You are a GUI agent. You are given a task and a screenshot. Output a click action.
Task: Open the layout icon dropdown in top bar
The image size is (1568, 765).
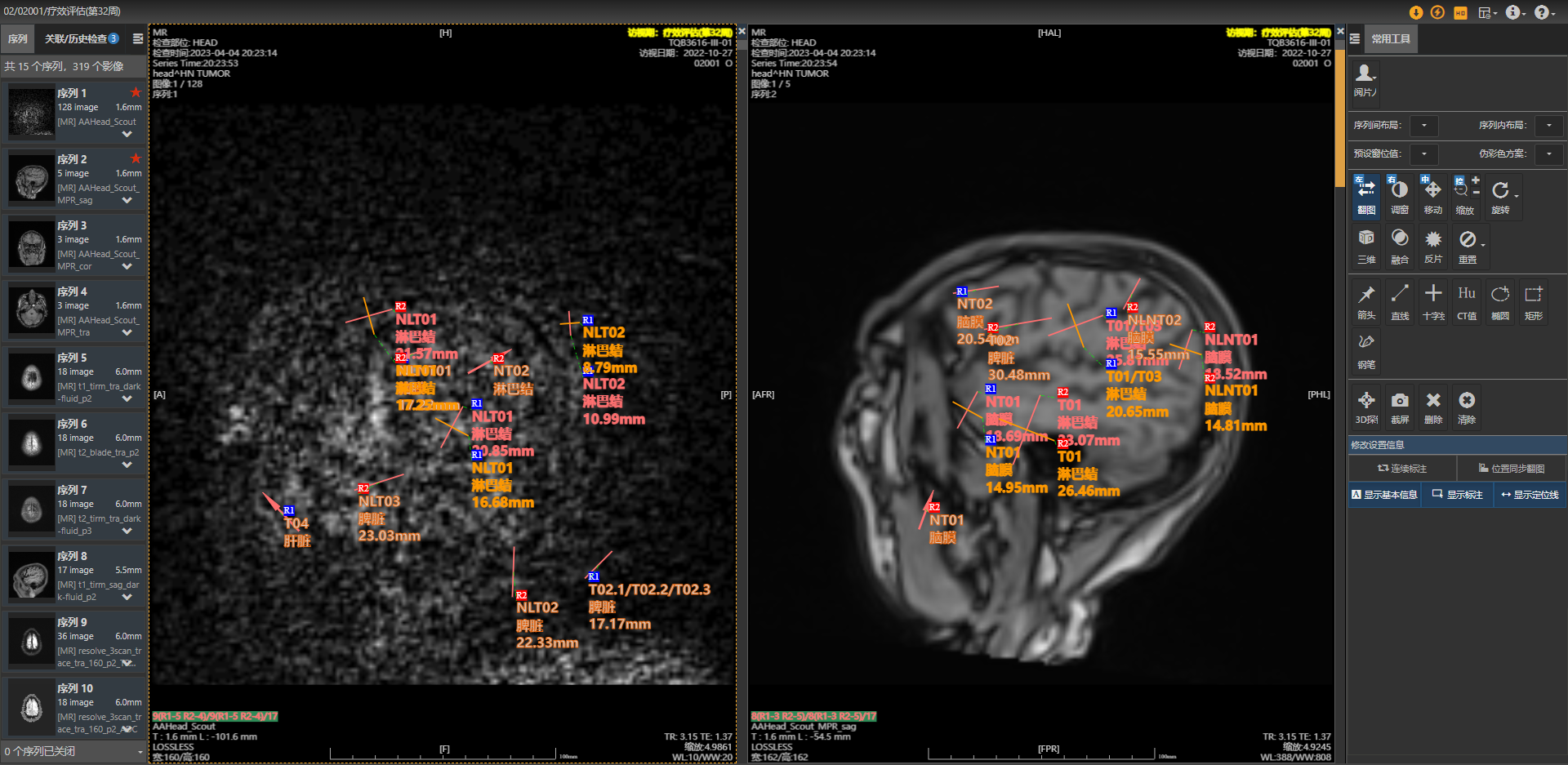click(1488, 12)
